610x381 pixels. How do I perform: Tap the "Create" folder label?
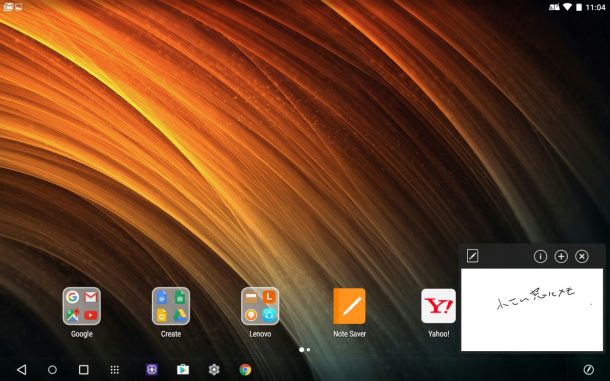tap(171, 334)
